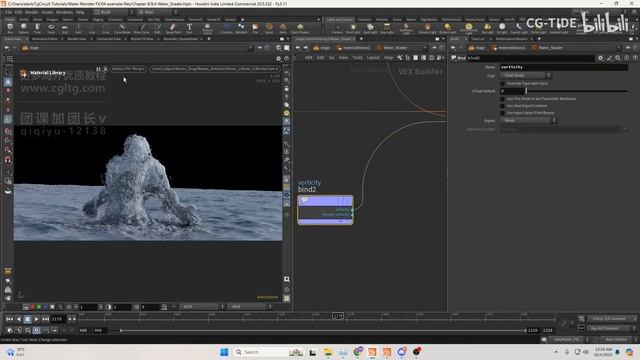
Task: Stop timeline playback
Action: click(x=27, y=319)
